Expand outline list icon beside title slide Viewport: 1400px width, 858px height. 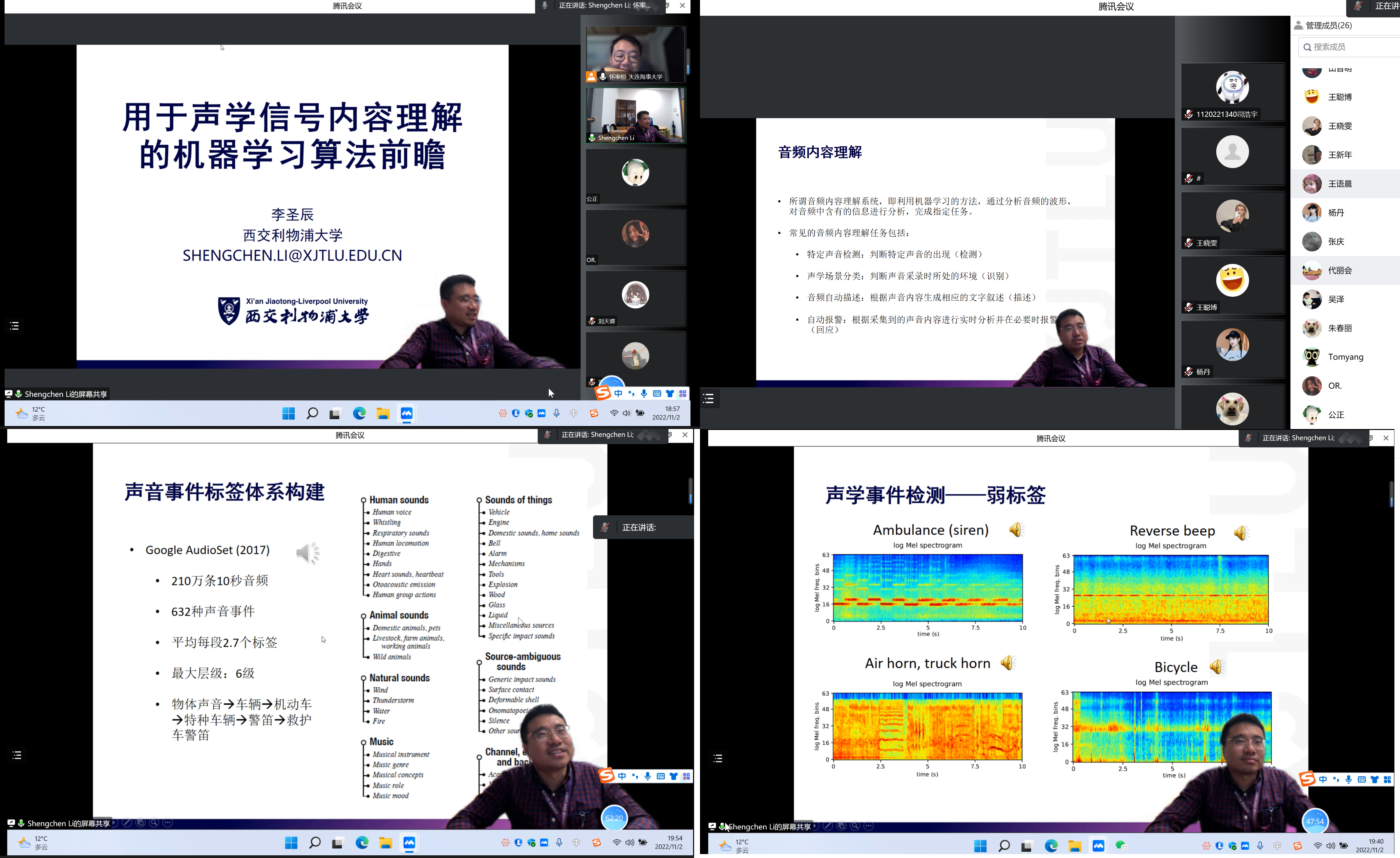tap(15, 326)
